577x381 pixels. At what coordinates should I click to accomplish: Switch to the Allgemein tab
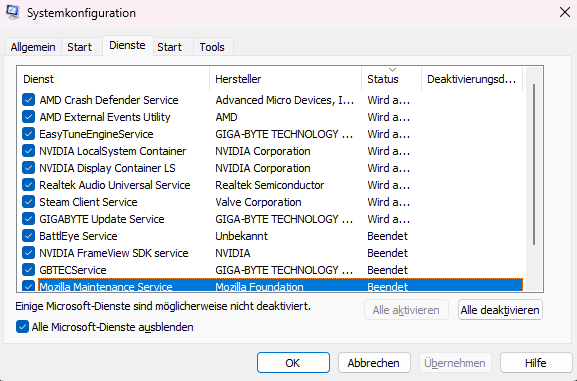click(x=33, y=47)
